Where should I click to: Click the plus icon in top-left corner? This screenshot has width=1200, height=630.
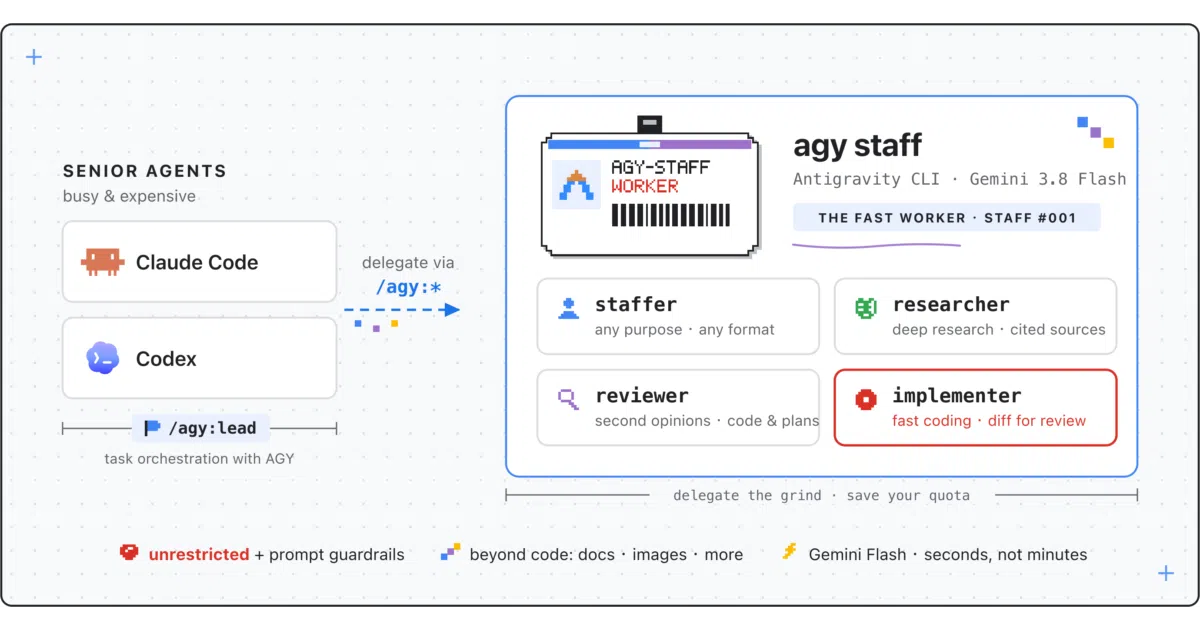[x=34, y=57]
